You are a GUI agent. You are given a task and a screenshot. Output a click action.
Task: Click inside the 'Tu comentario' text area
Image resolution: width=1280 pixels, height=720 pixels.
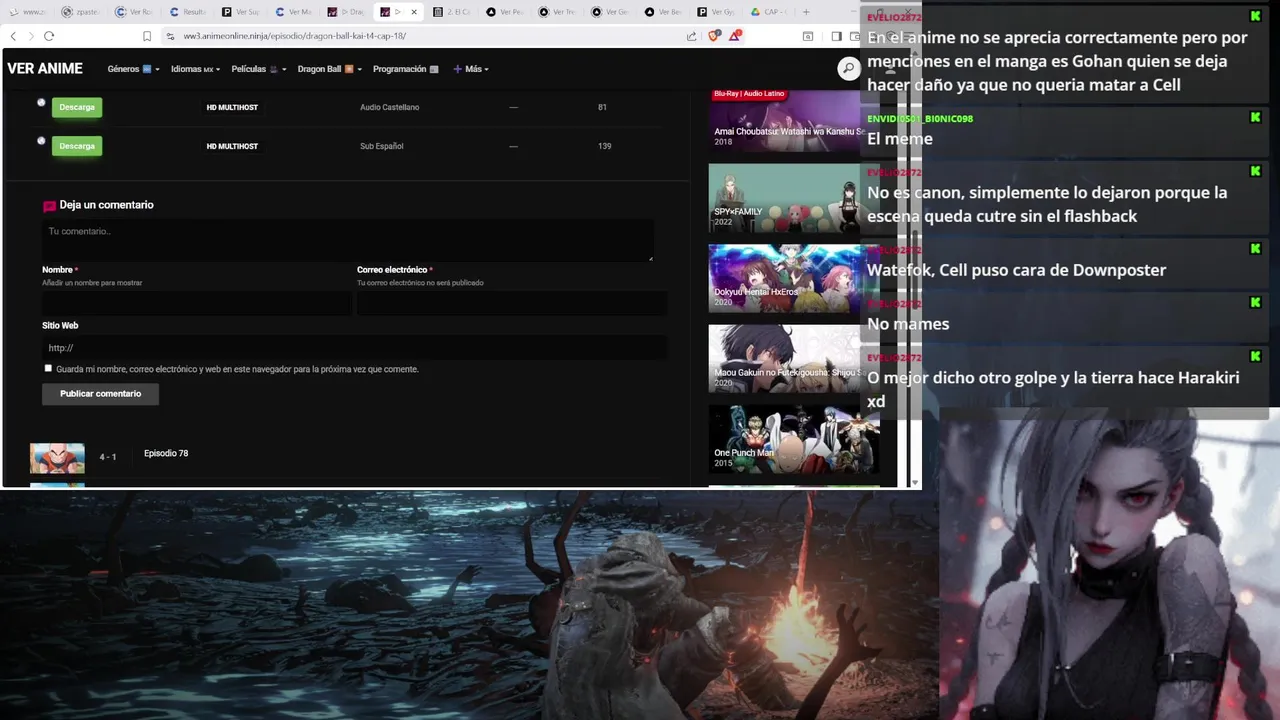tap(347, 240)
